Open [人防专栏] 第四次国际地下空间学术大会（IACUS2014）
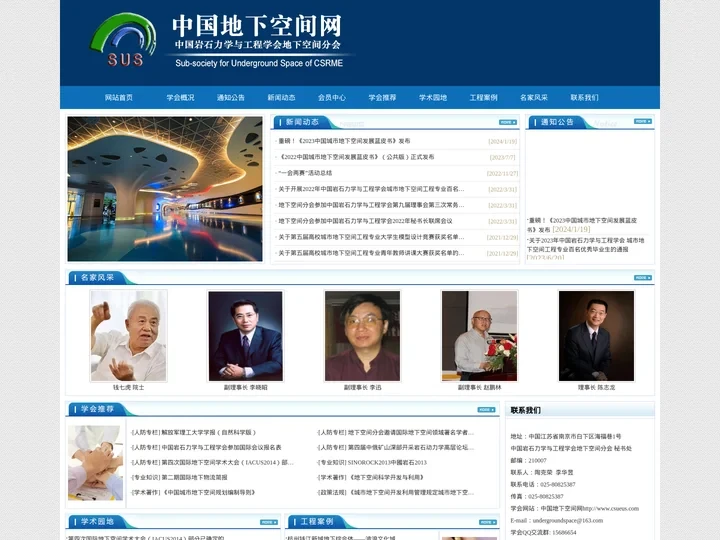Screen dimensions: 720x540 pyautogui.click(x=212, y=462)
